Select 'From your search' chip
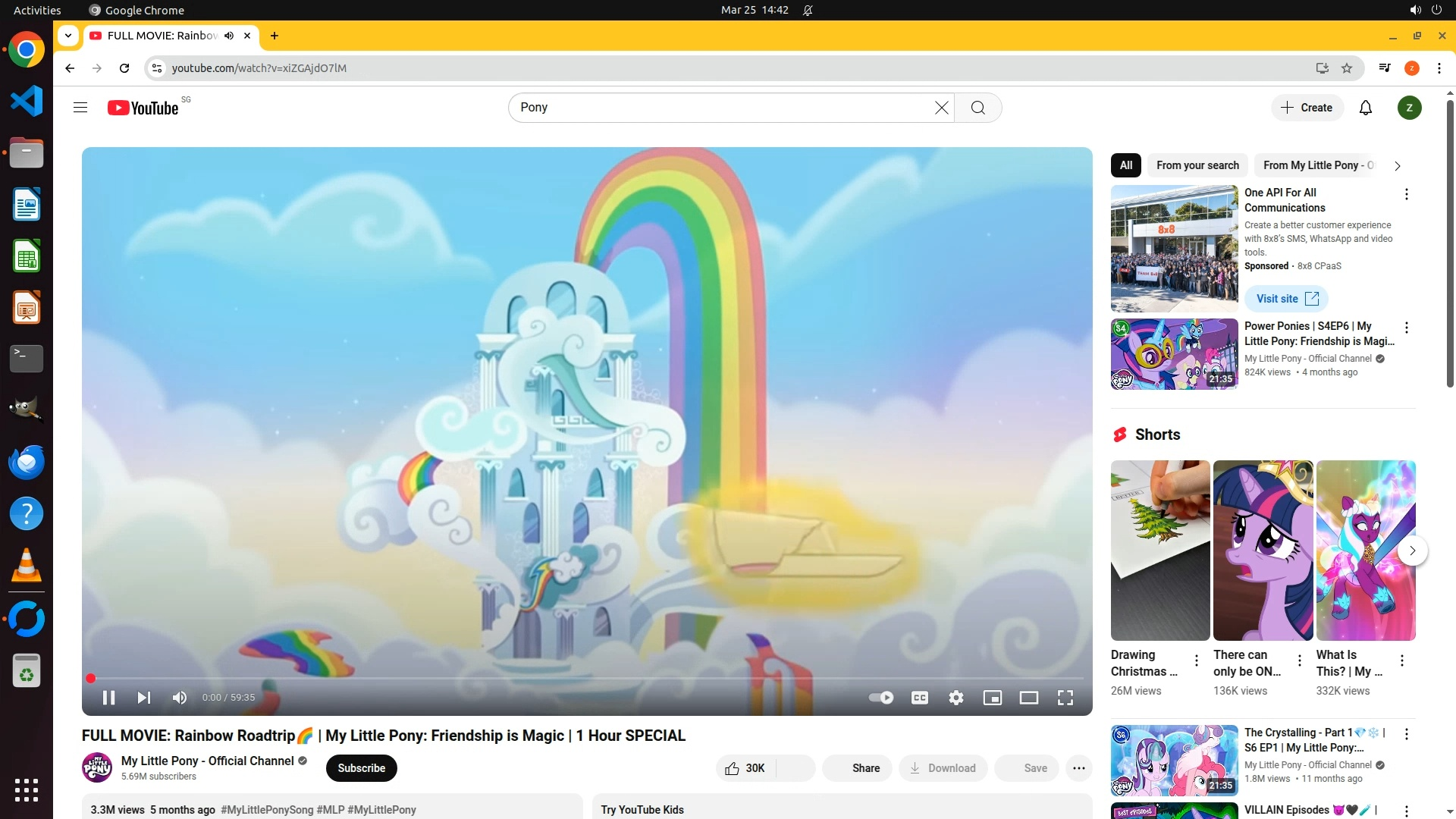 (x=1197, y=165)
